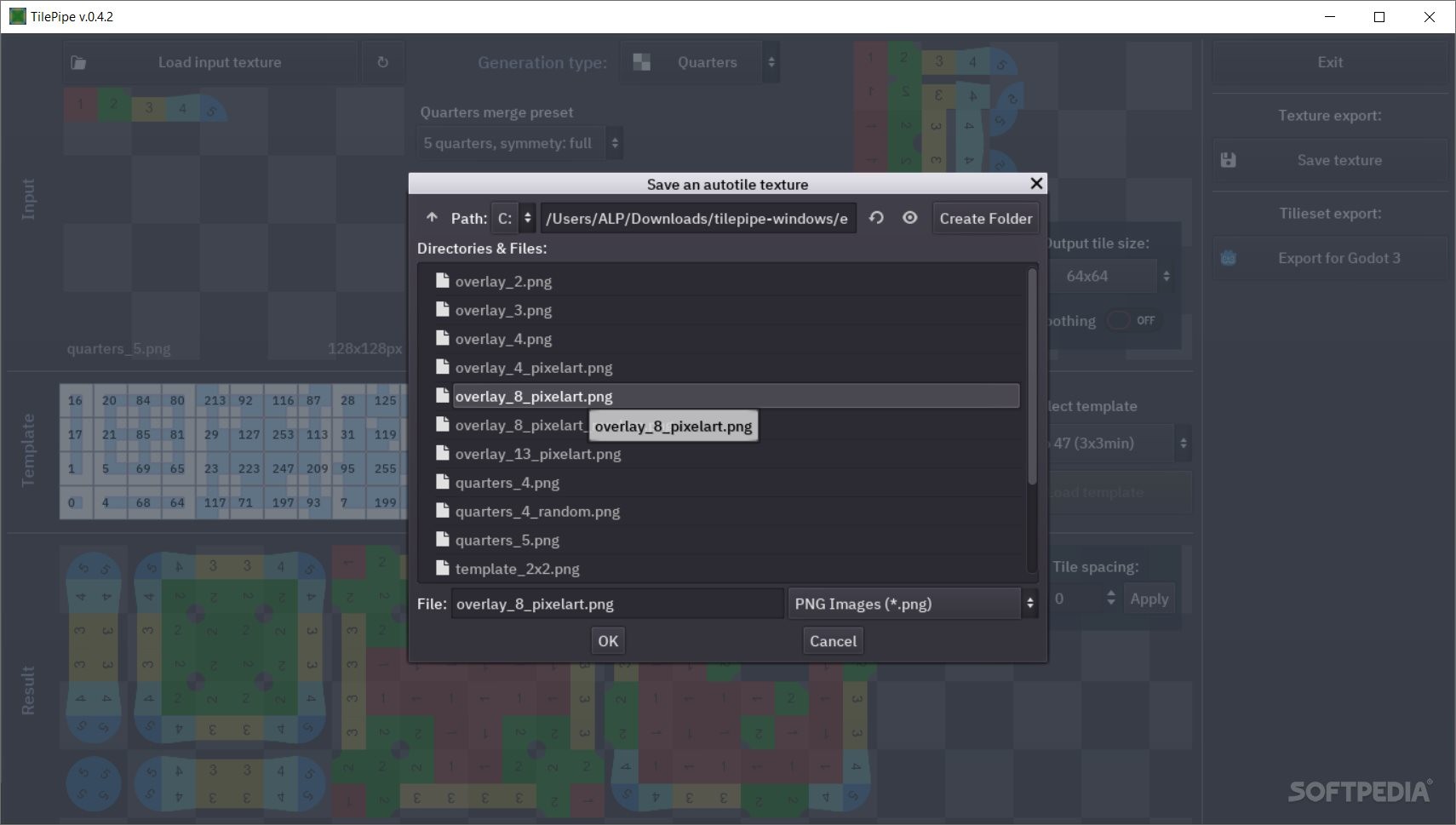Click Export for Godot 3 button
Image resolution: width=1456 pixels, height=825 pixels.
coord(1330,258)
